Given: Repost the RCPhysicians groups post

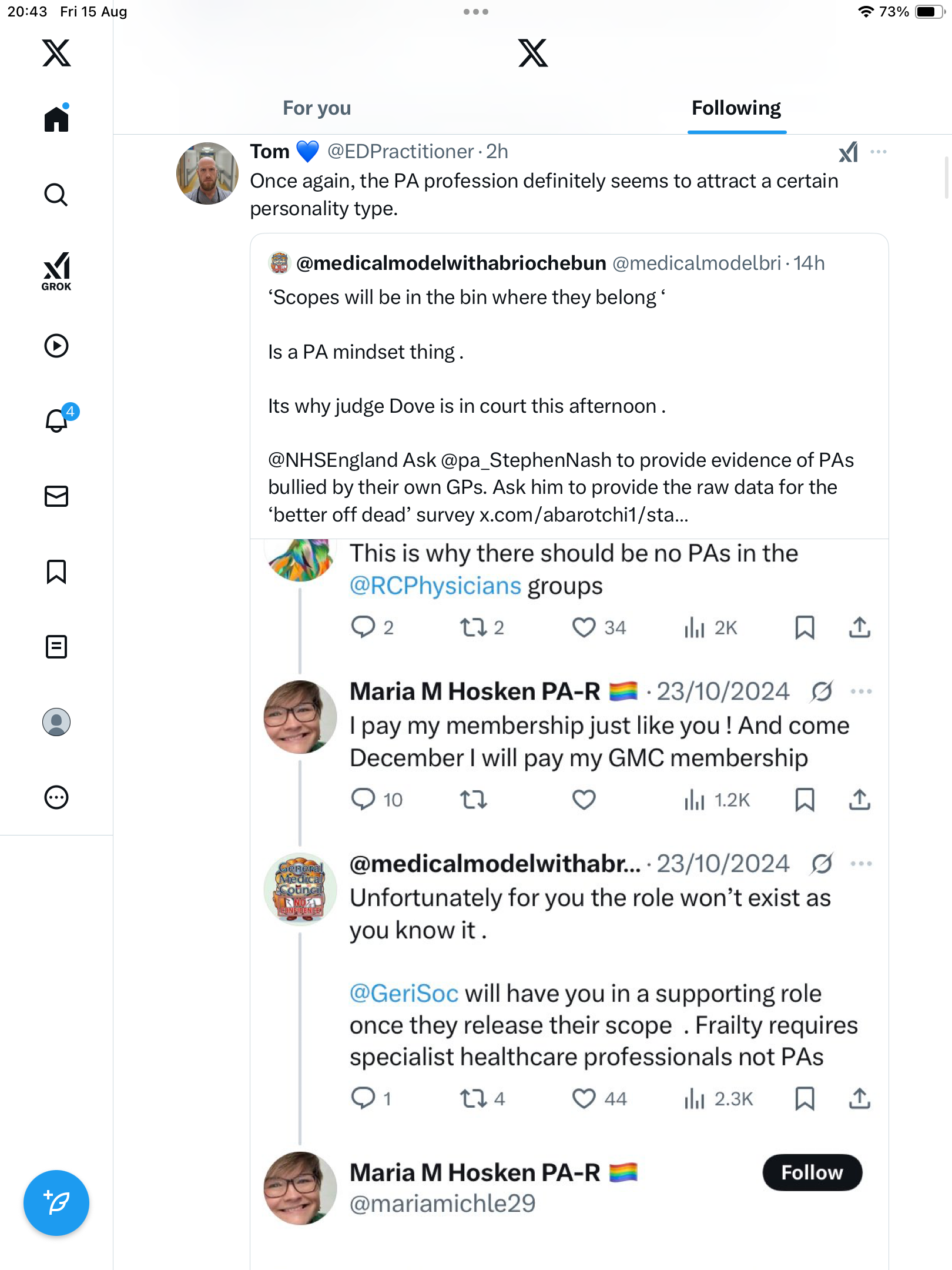Looking at the screenshot, I should coord(473,627).
